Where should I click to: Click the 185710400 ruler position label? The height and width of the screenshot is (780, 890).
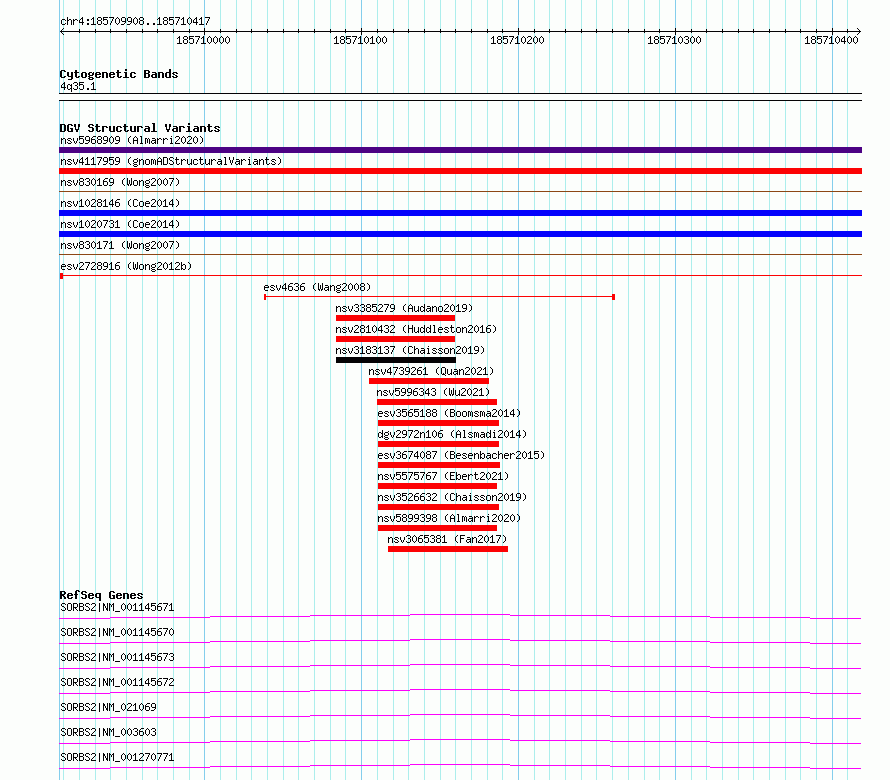pos(831,40)
